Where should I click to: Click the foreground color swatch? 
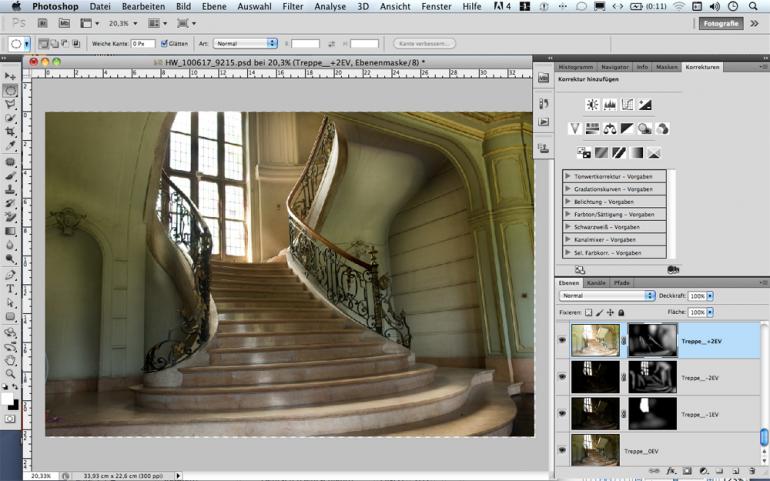click(7, 397)
